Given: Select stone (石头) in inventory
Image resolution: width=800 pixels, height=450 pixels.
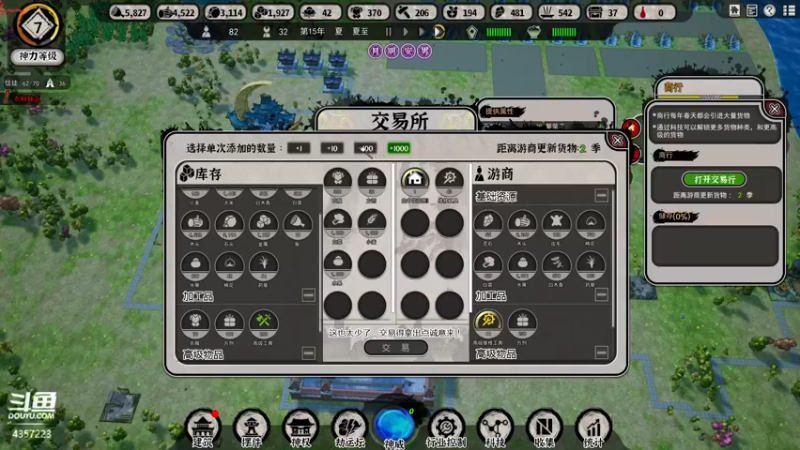Looking at the screenshot, I should click(x=229, y=226).
